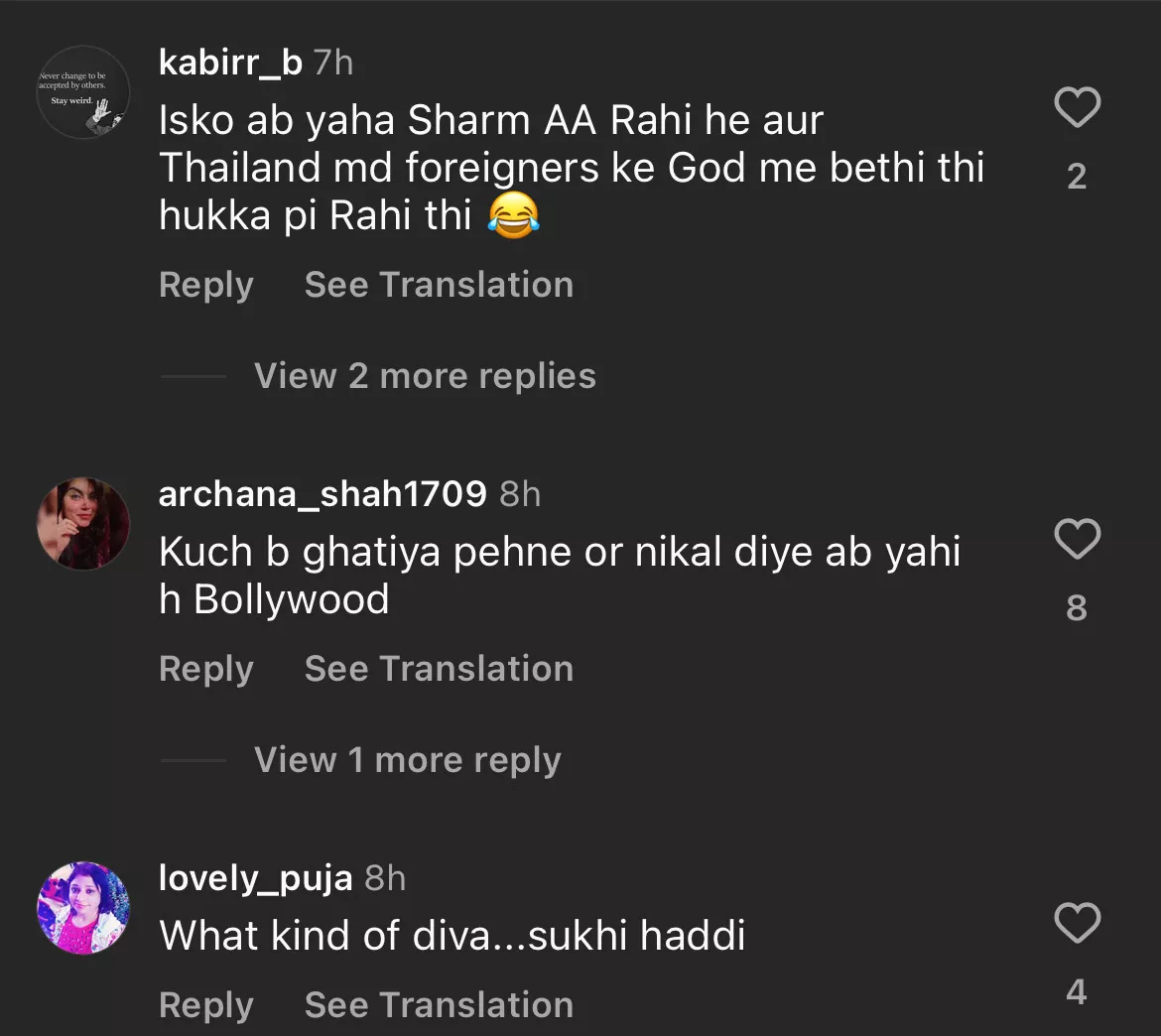1161x1036 pixels.
Task: See Translation for kabirr_b's comment
Action: click(439, 285)
